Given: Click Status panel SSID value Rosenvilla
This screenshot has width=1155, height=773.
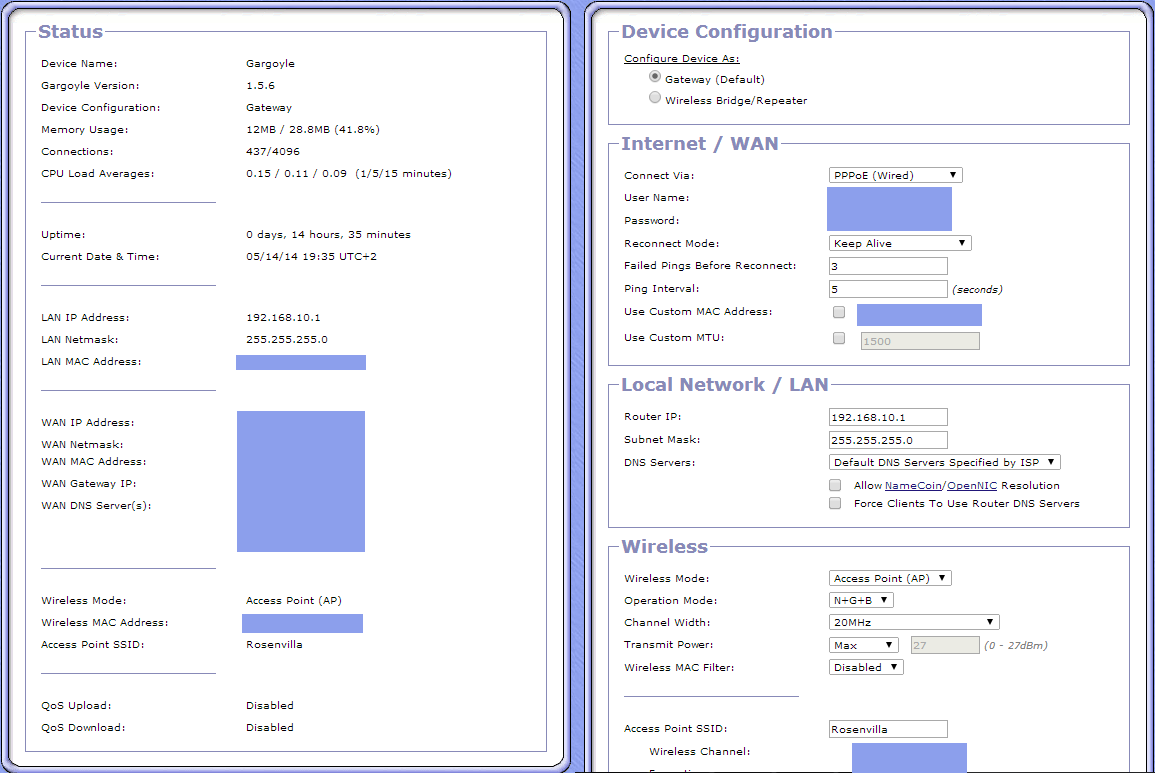Looking at the screenshot, I should click(274, 645).
